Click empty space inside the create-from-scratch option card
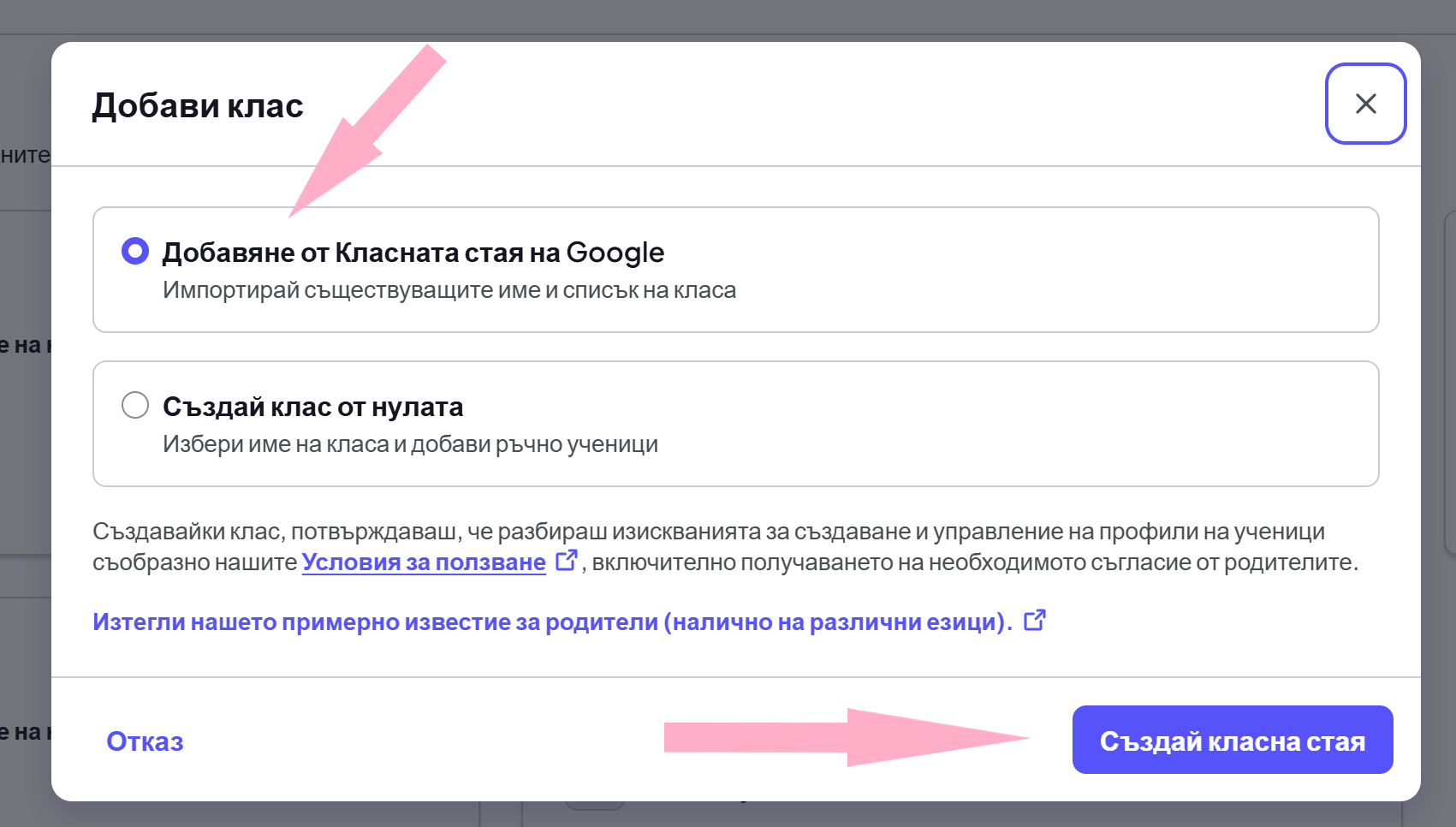The height and width of the screenshot is (827, 1456). [x=1027, y=424]
